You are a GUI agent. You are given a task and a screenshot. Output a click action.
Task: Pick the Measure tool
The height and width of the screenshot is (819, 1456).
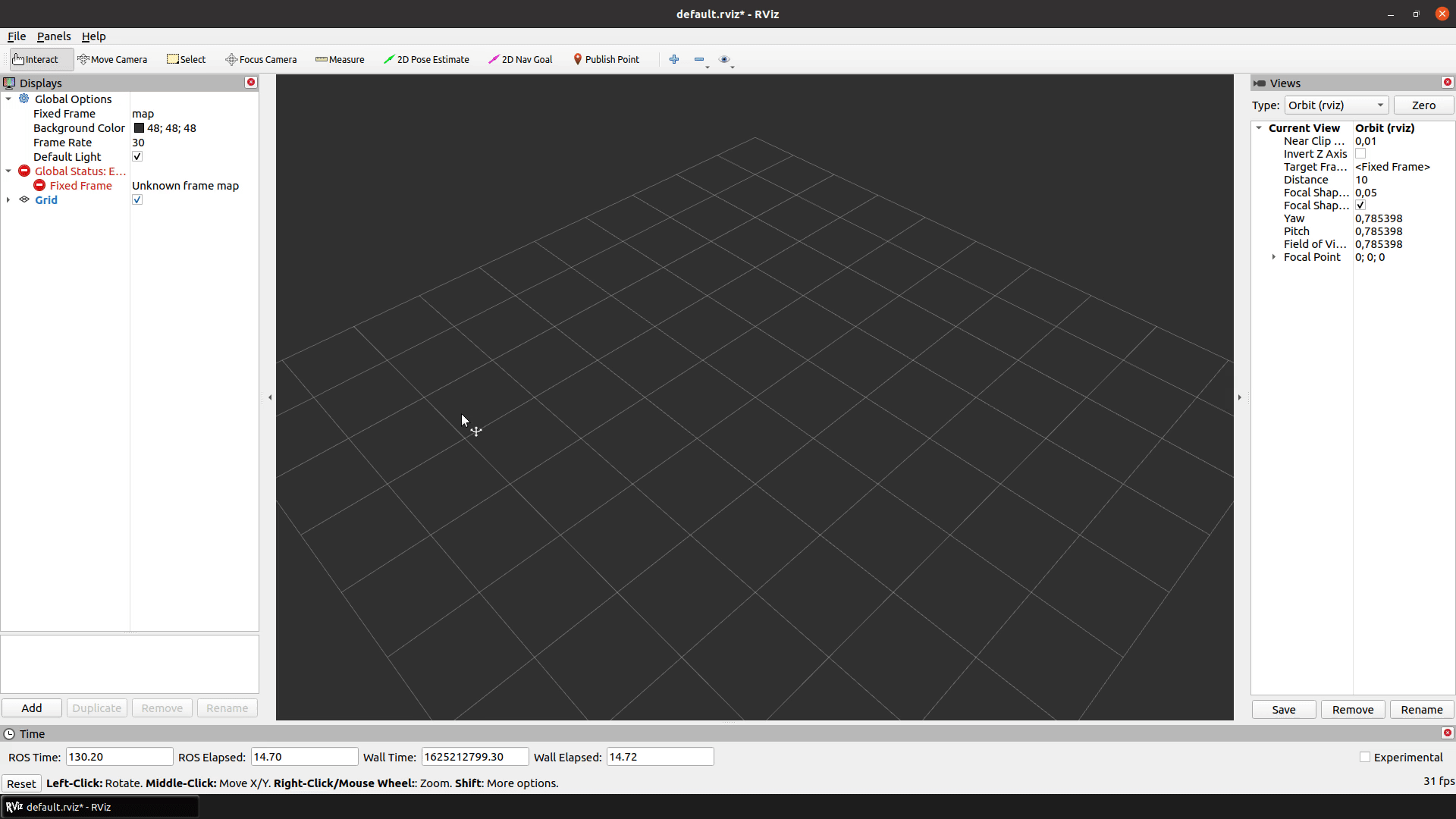point(340,59)
